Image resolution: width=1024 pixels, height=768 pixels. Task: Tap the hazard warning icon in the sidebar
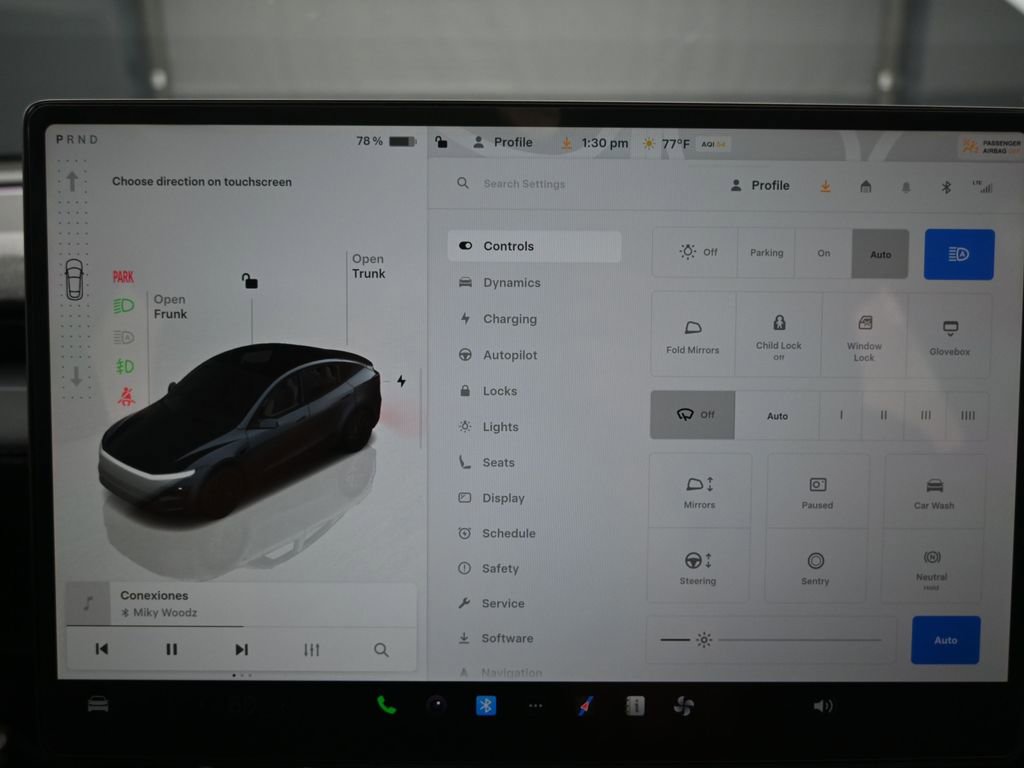[124, 396]
